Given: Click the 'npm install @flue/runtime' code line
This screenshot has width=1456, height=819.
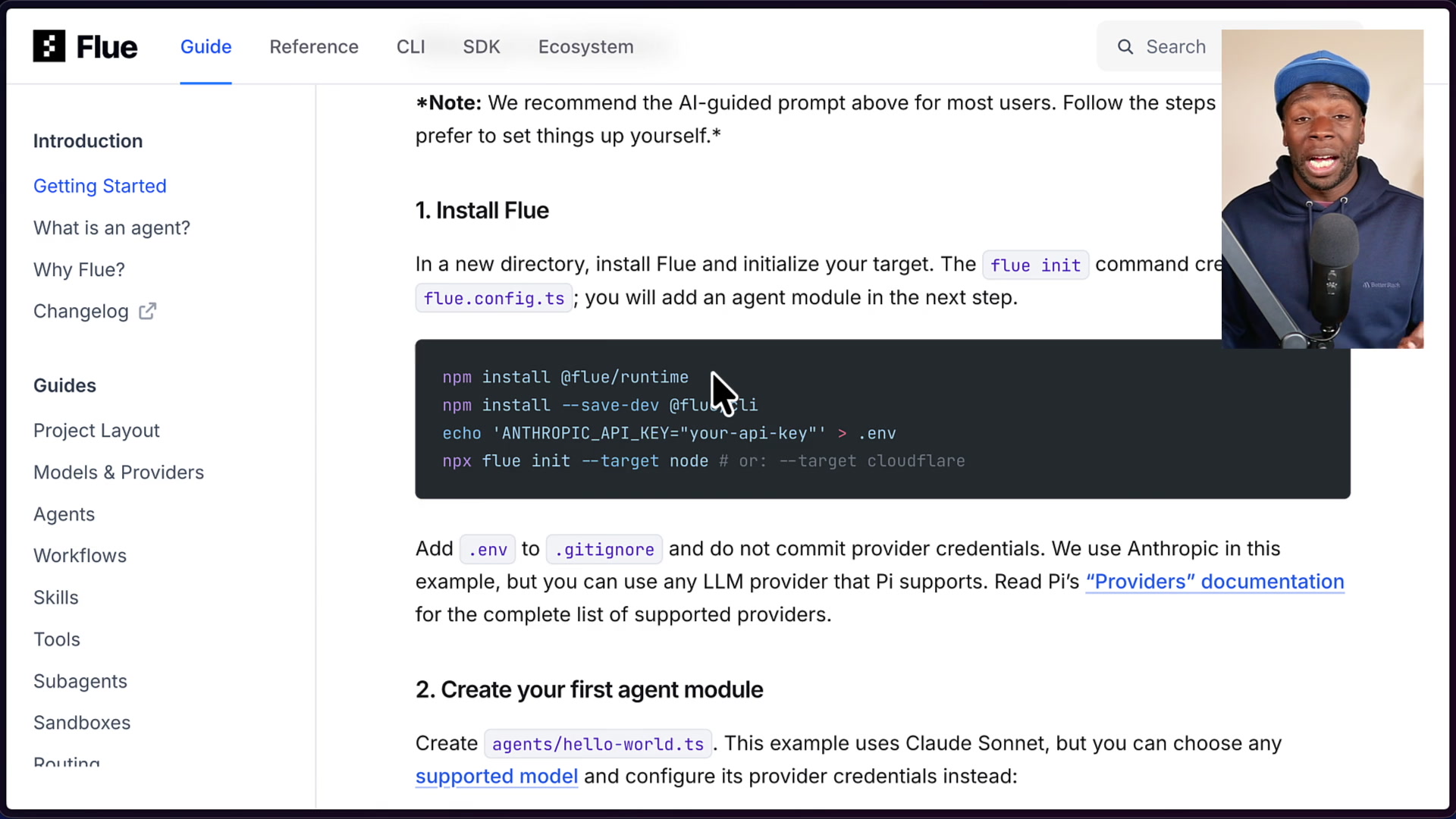Looking at the screenshot, I should tap(566, 377).
